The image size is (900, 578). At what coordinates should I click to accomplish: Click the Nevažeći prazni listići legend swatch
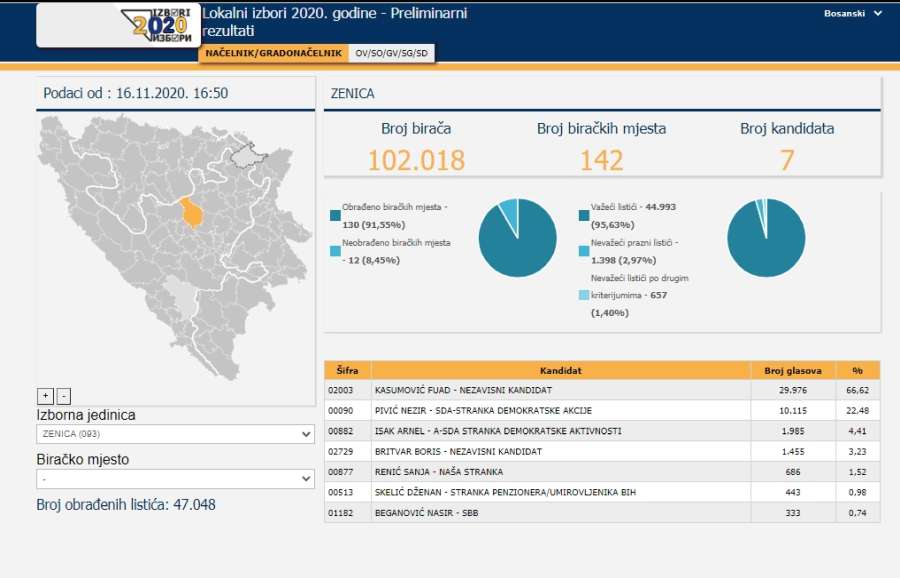tap(583, 251)
